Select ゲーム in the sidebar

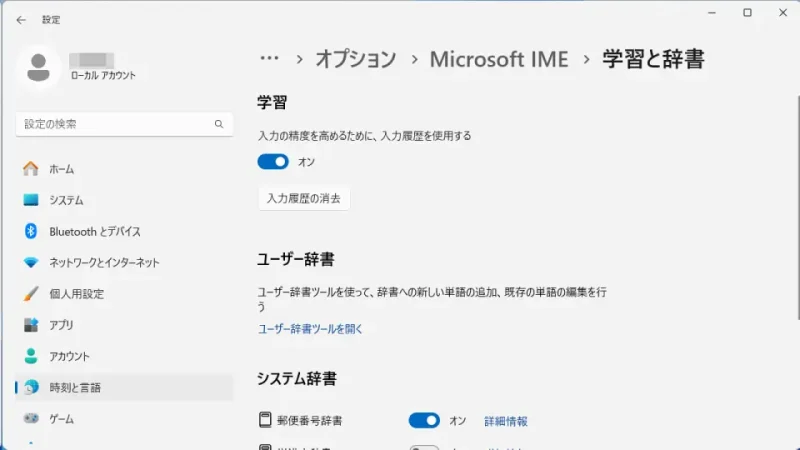[x=124, y=418]
